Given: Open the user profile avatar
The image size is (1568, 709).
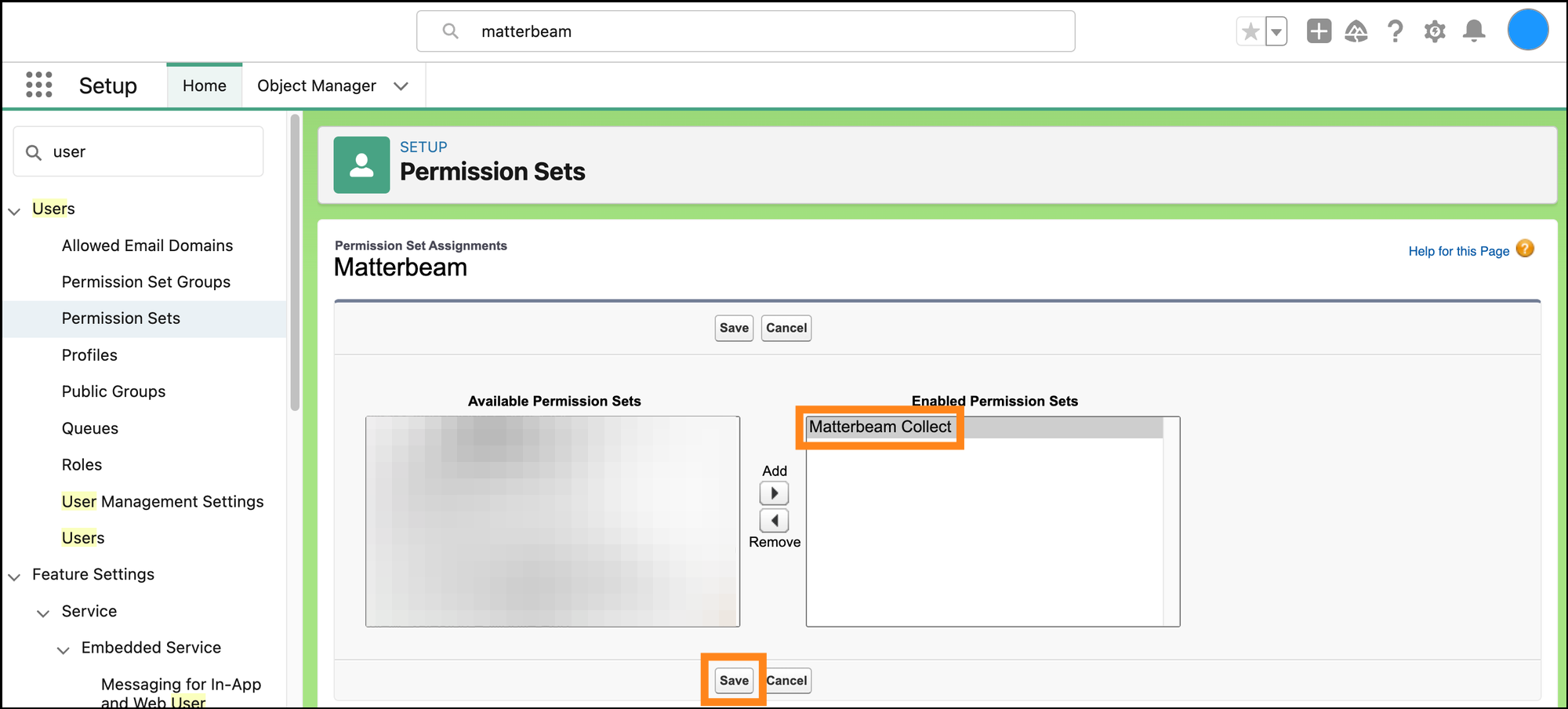Looking at the screenshot, I should [1527, 30].
